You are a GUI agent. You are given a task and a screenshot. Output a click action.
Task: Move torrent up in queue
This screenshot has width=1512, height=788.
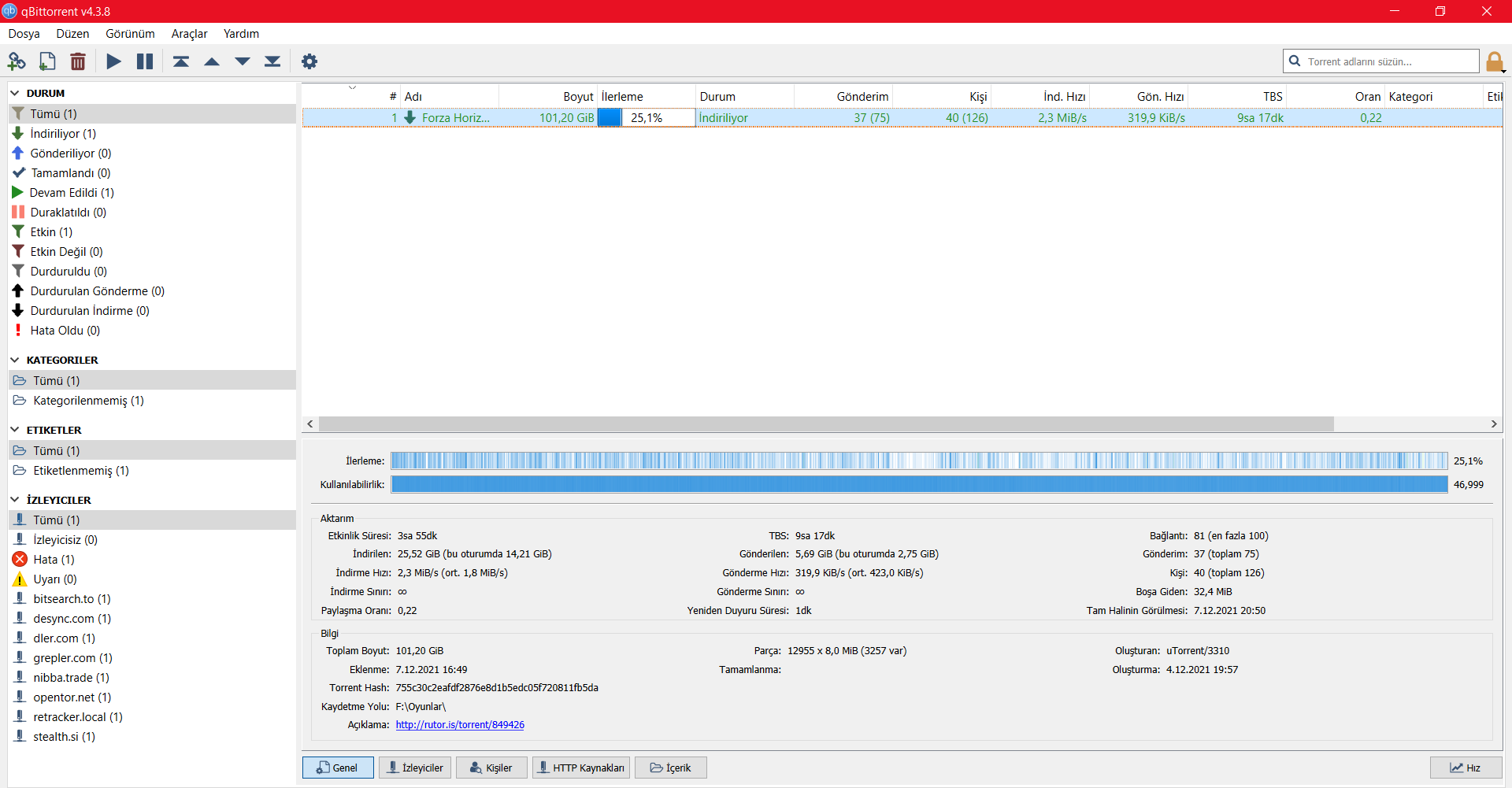(x=212, y=61)
